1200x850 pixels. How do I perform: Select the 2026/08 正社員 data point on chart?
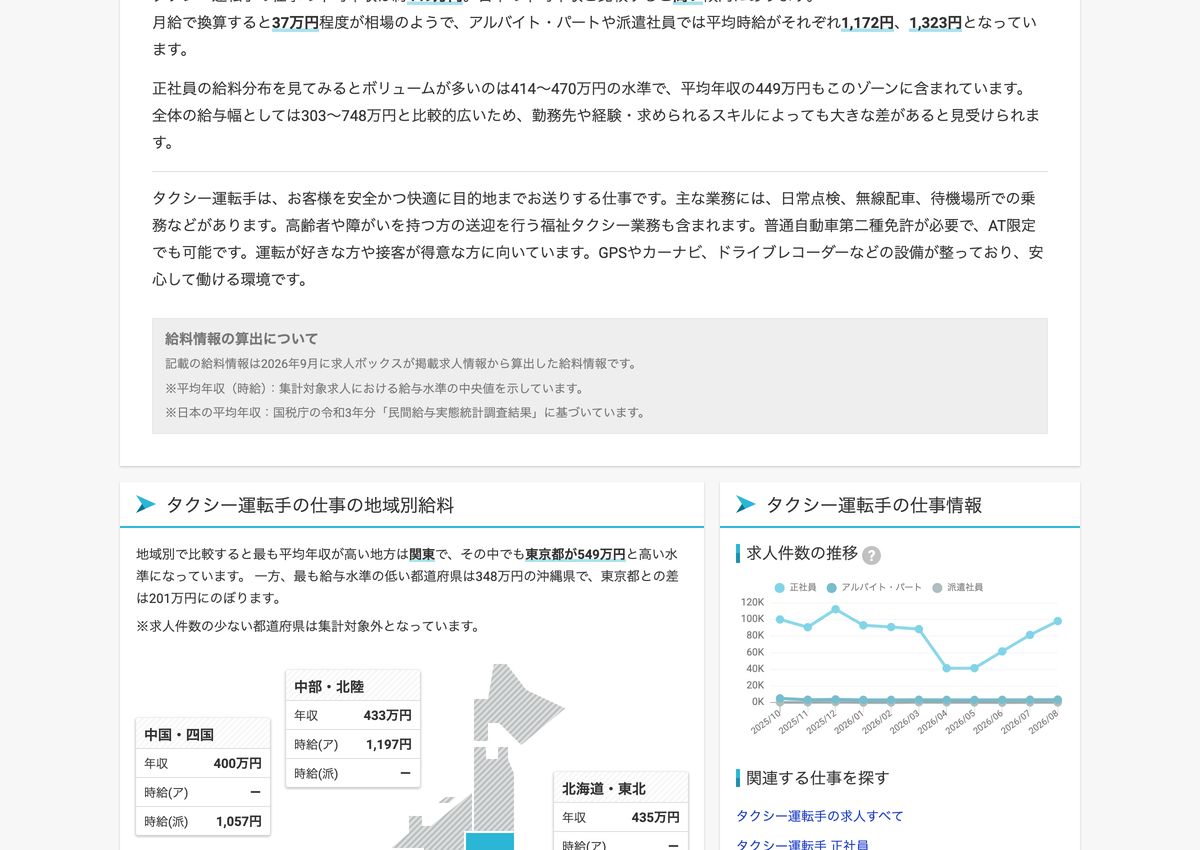pyautogui.click(x=1058, y=621)
